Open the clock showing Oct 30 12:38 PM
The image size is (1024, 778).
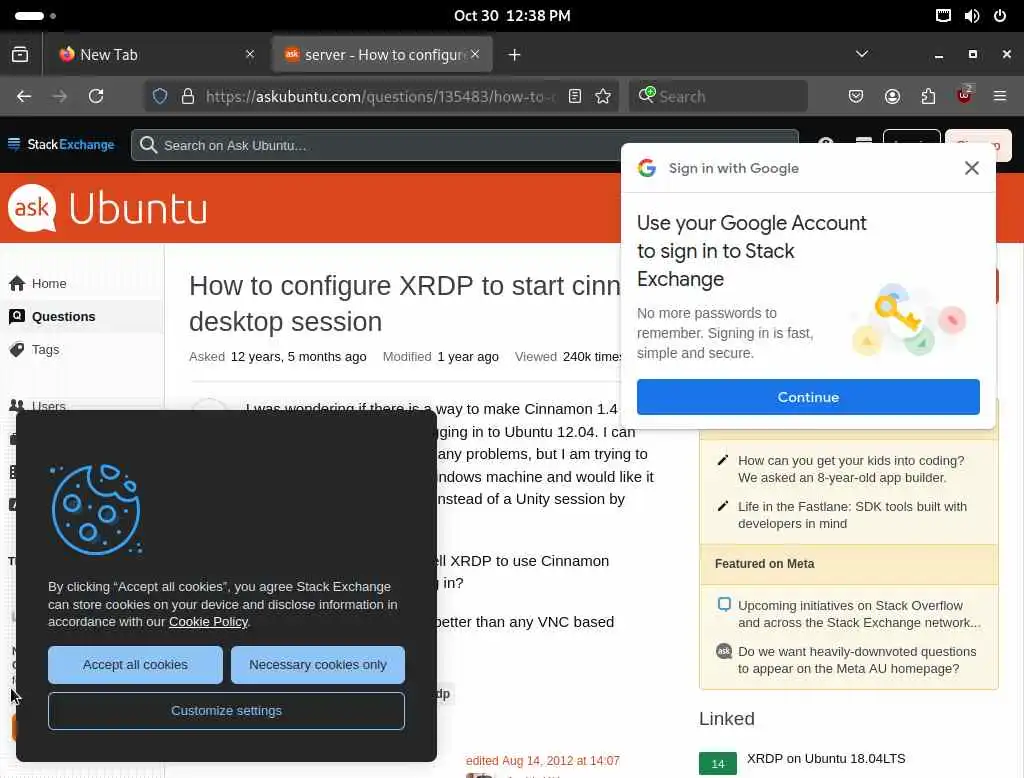(512, 16)
